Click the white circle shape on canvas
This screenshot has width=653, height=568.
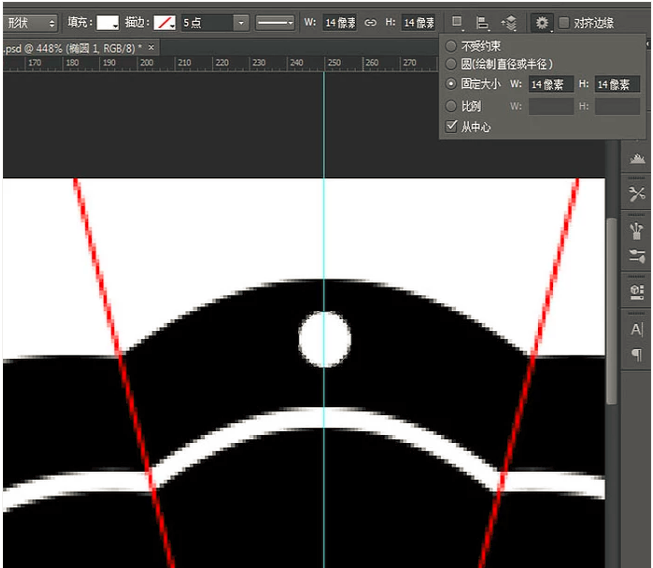click(x=324, y=339)
